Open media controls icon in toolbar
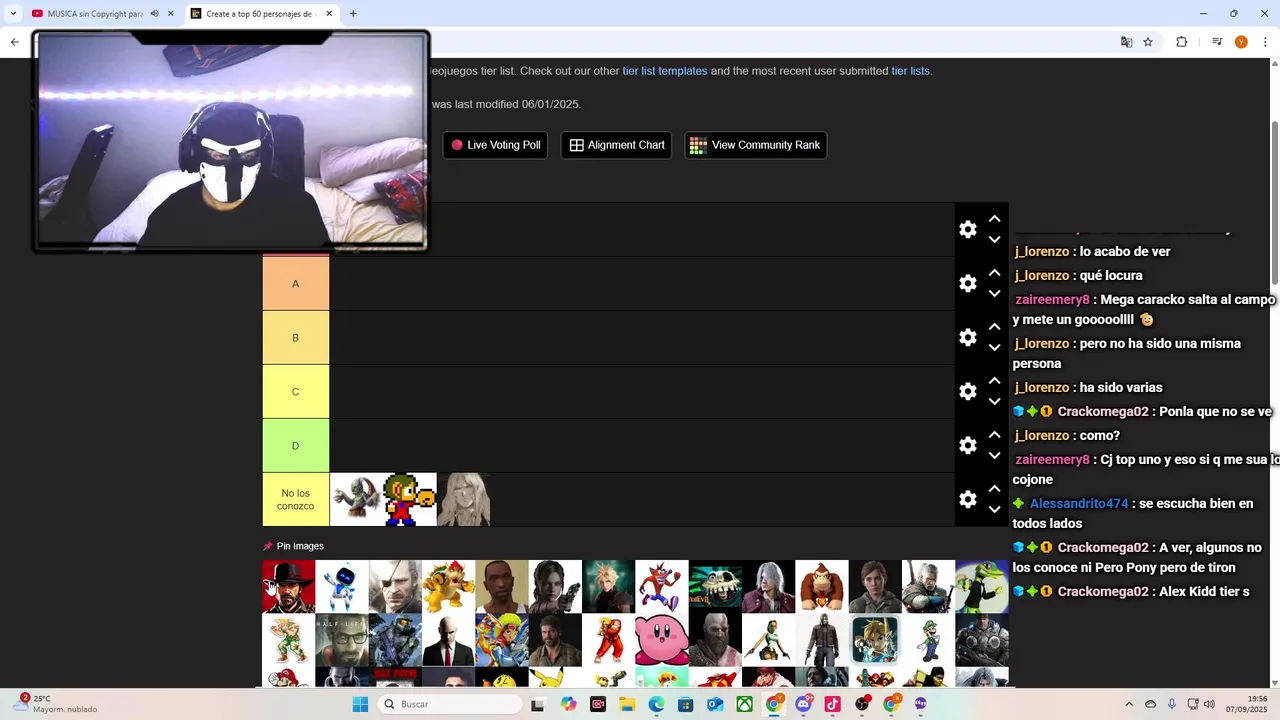The width and height of the screenshot is (1280, 720). click(1217, 42)
